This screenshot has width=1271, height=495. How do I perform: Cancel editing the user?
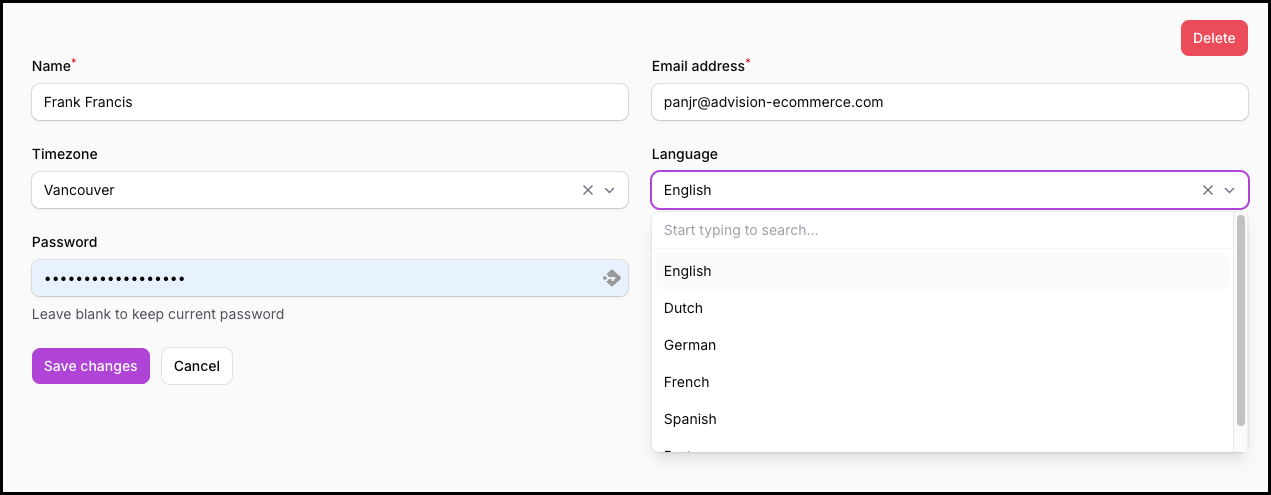[x=197, y=366]
